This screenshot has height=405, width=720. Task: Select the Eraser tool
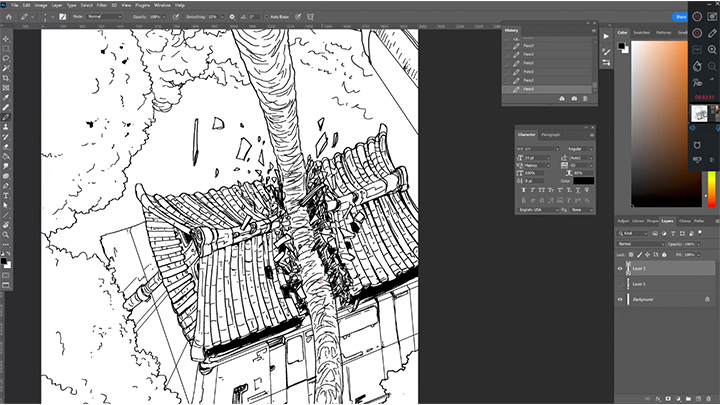[6, 147]
